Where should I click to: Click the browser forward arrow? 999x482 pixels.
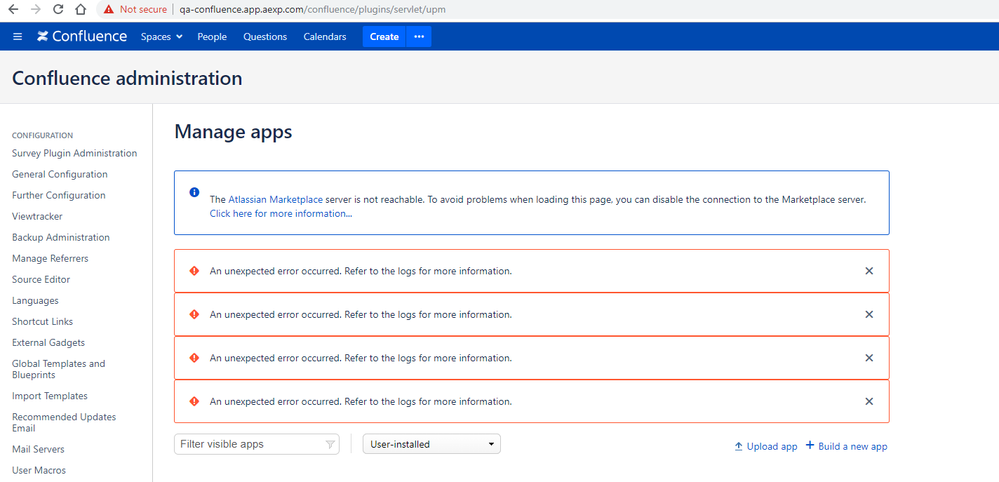pos(35,10)
